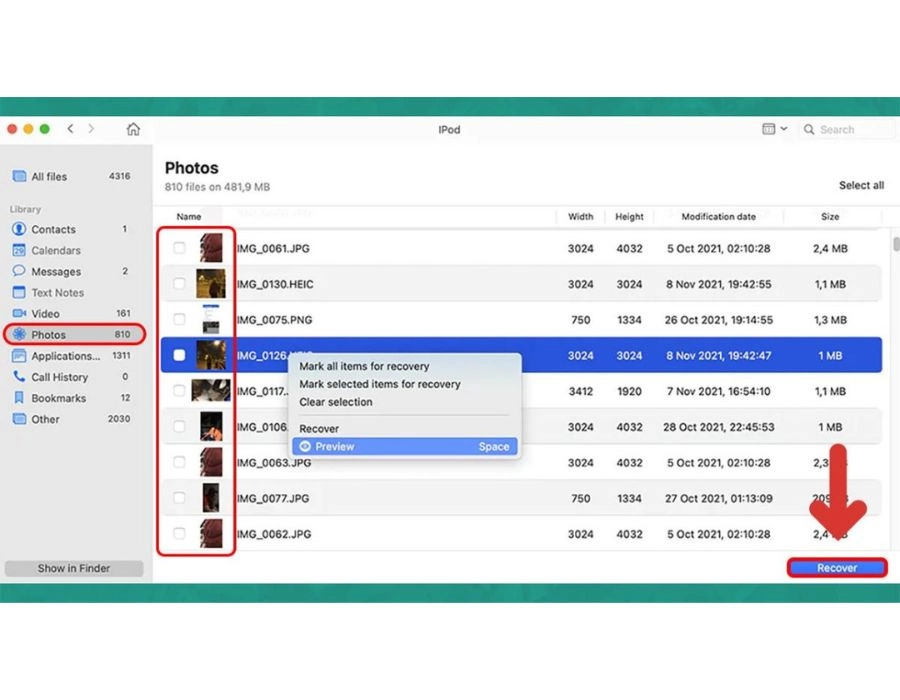Click the IPod window title
Screen dimensions: 900x700
pos(449,130)
